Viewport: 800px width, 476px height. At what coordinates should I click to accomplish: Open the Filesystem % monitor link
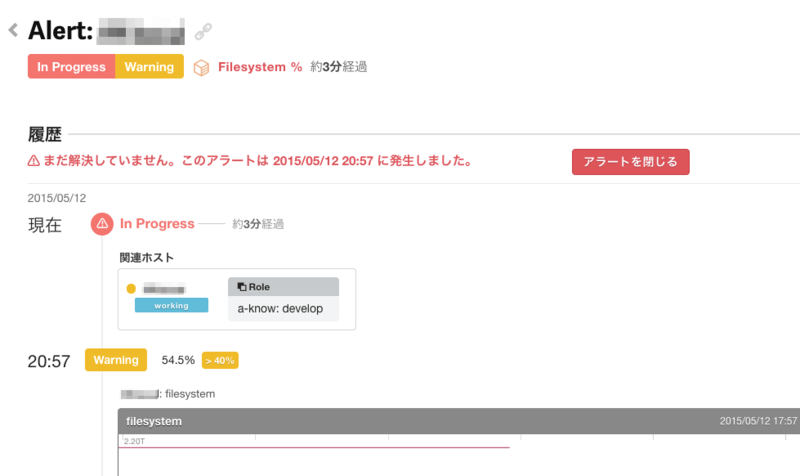(260, 67)
